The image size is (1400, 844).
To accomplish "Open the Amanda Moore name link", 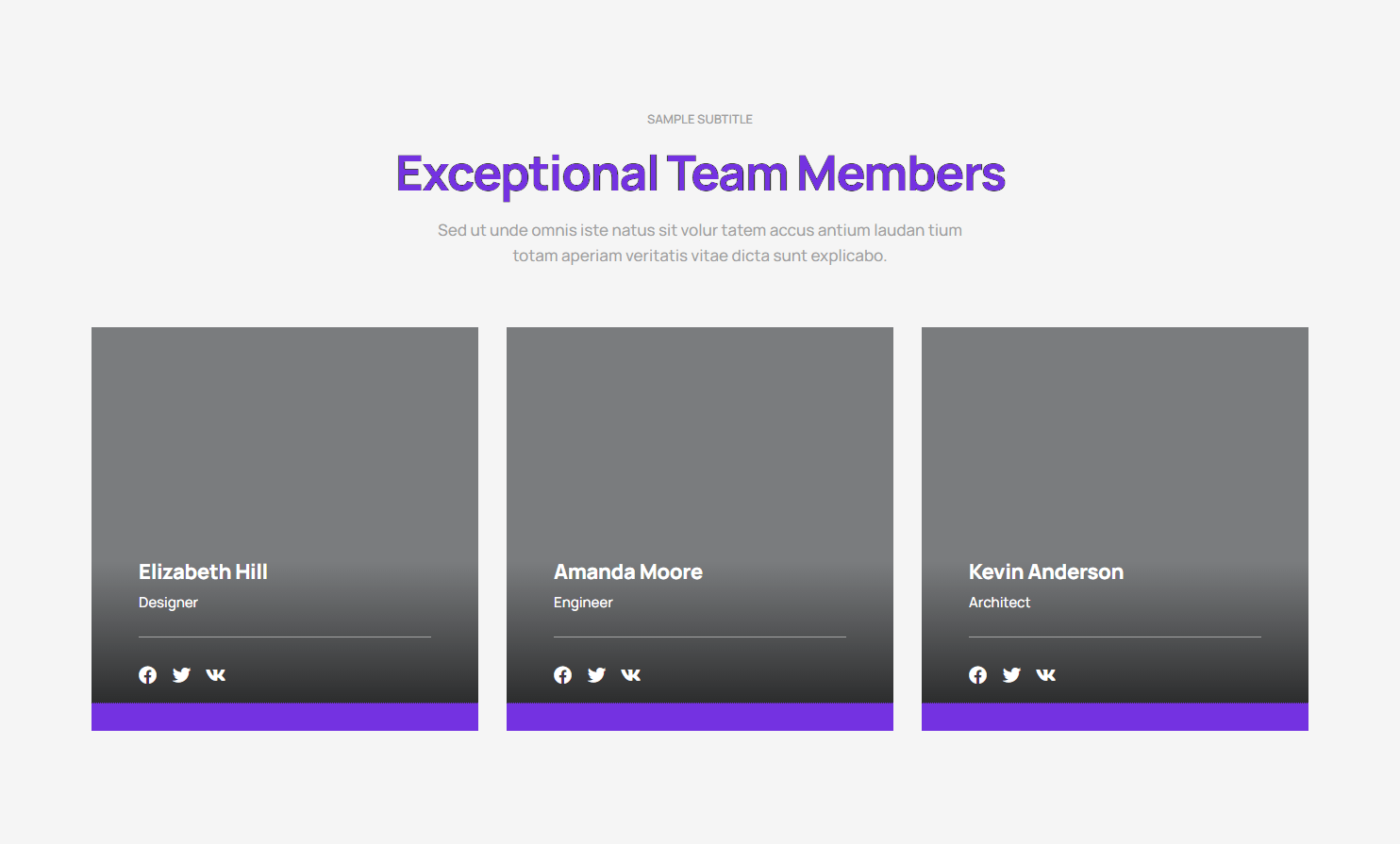I will click(628, 572).
